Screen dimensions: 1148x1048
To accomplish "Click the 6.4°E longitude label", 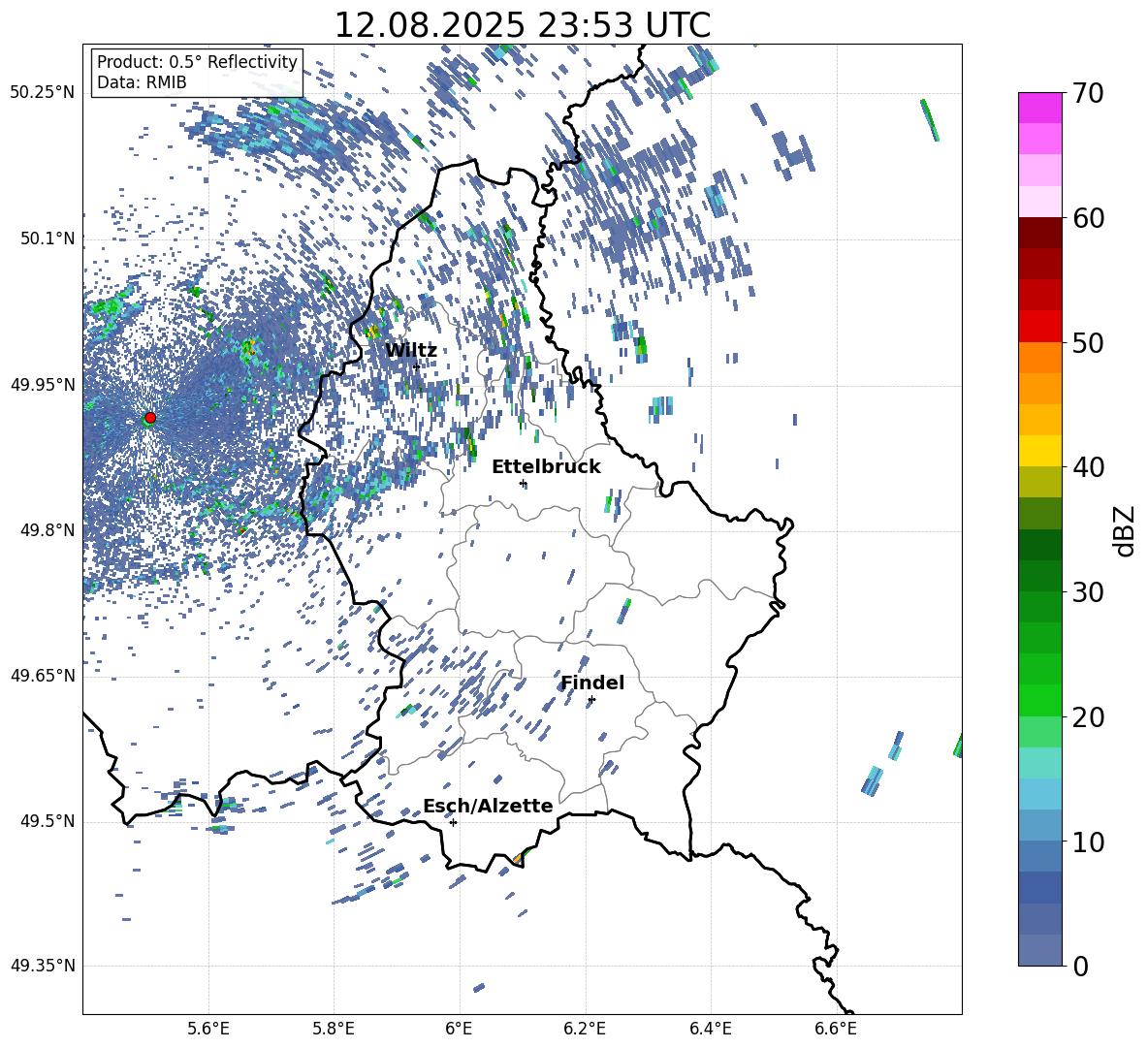I will [x=710, y=1029].
